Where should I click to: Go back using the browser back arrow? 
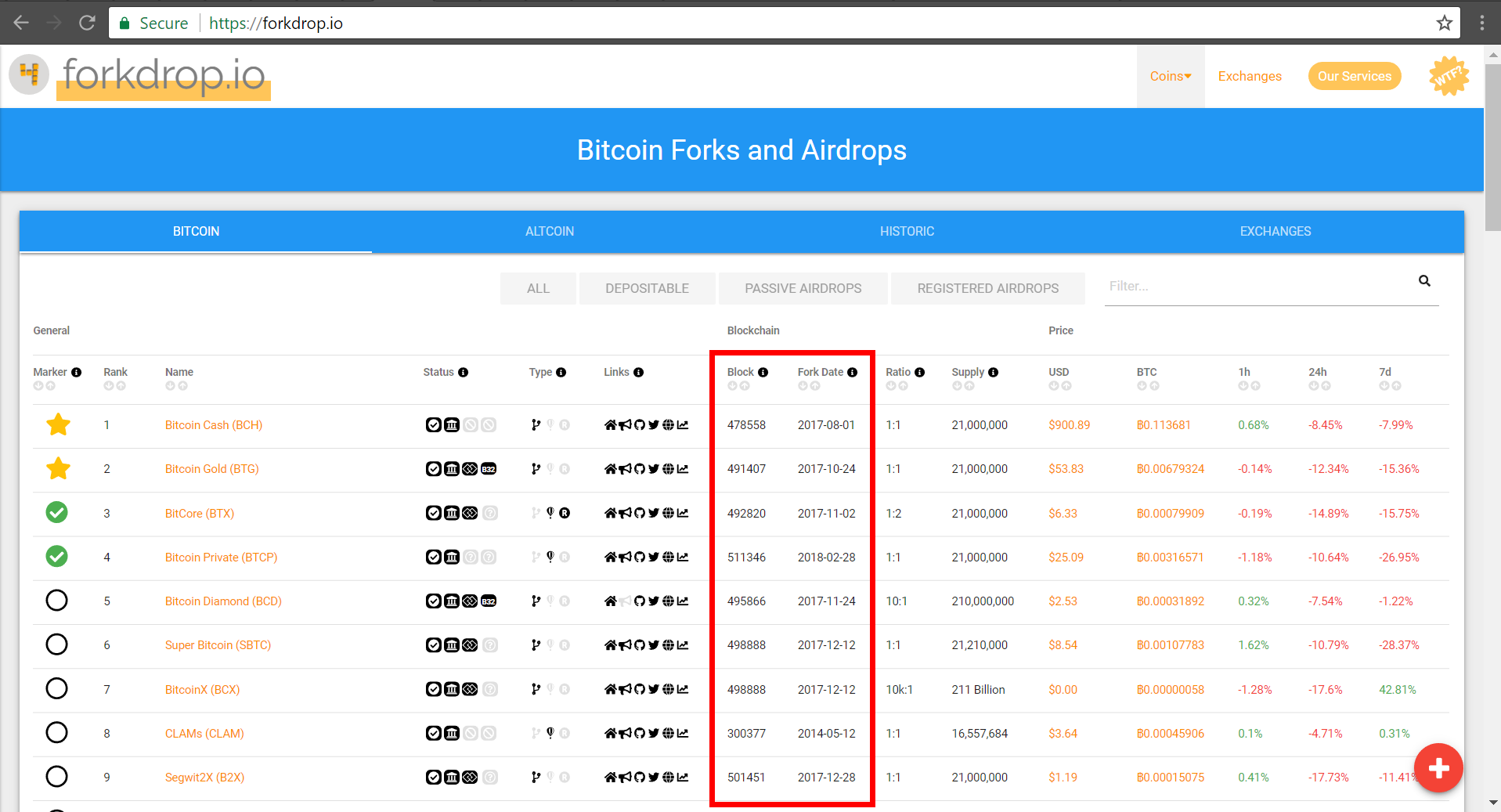click(21, 23)
